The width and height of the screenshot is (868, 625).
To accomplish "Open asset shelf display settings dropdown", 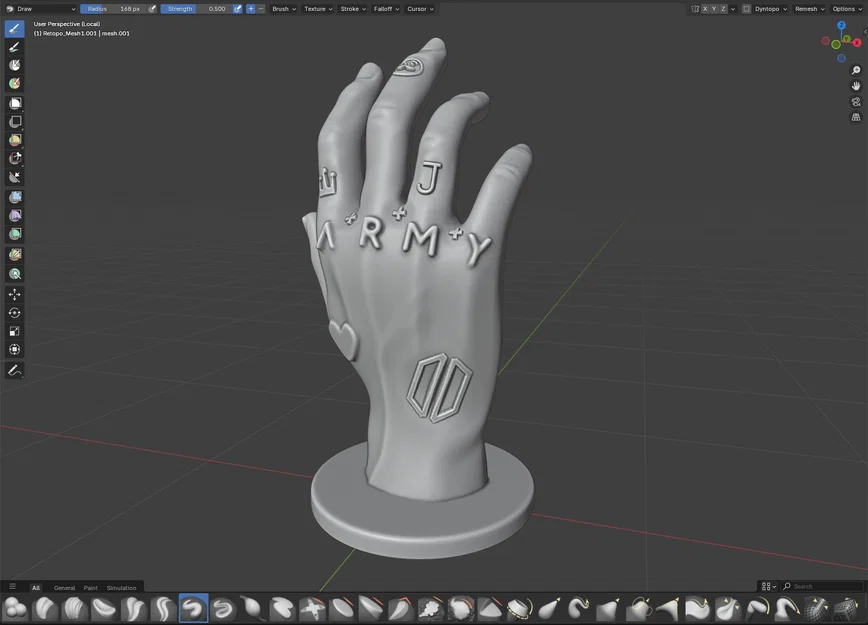I will pyautogui.click(x=769, y=586).
